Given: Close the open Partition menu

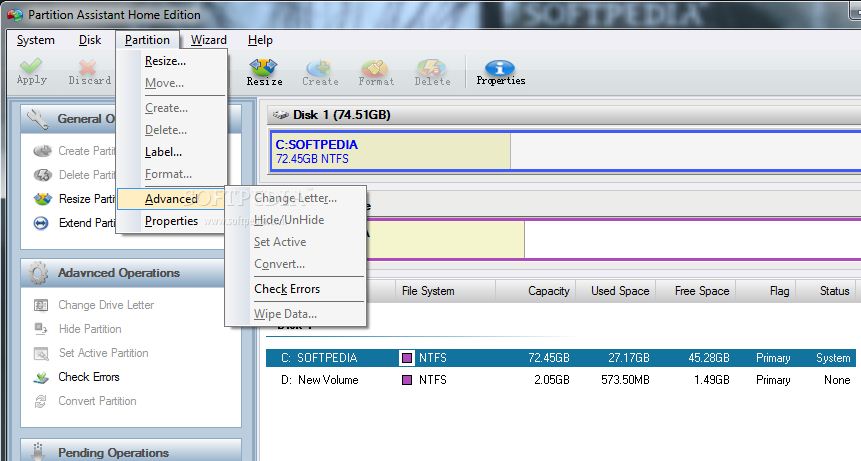Looking at the screenshot, I should point(147,40).
